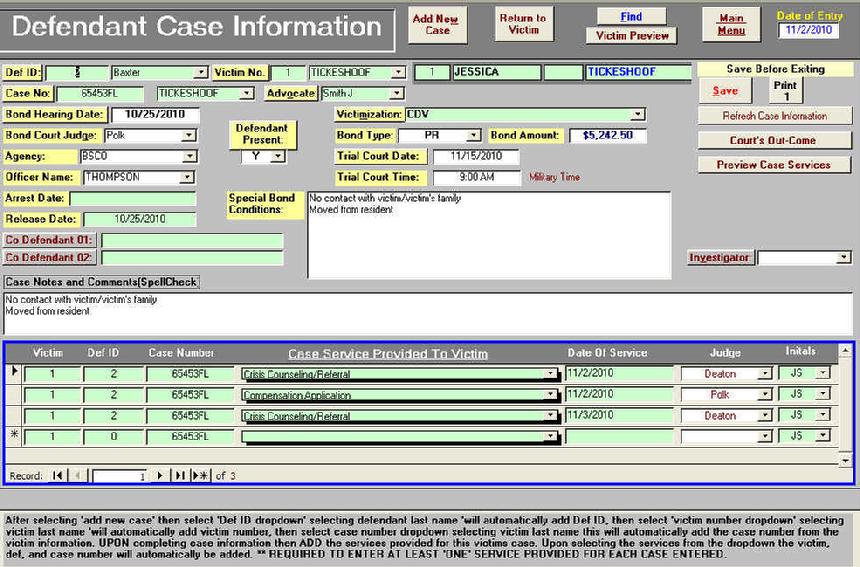Click the Trial Court Time field

pos(477,177)
